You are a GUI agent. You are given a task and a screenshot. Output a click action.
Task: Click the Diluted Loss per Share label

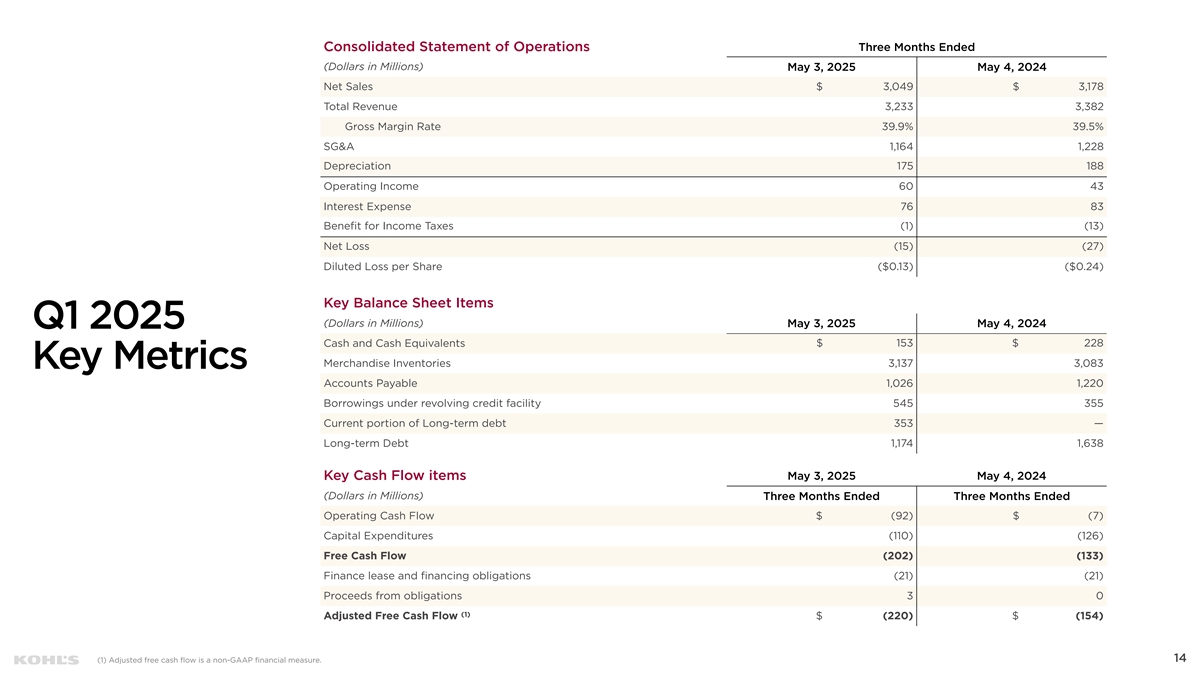coord(382,267)
